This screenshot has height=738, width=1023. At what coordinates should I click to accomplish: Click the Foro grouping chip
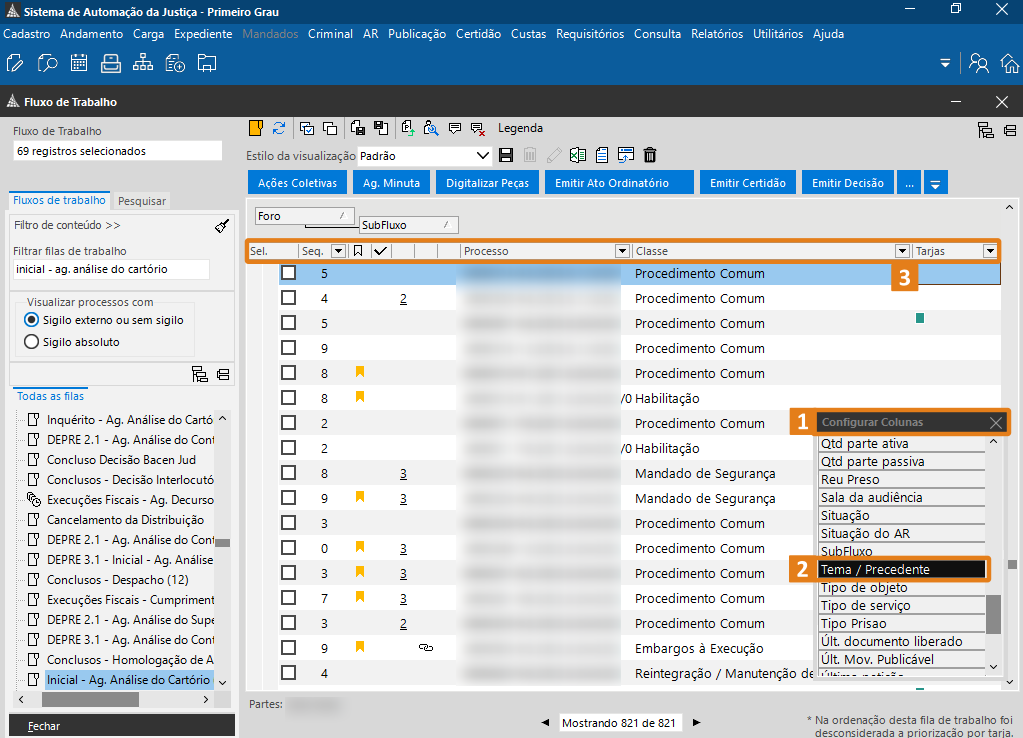pyautogui.click(x=305, y=216)
